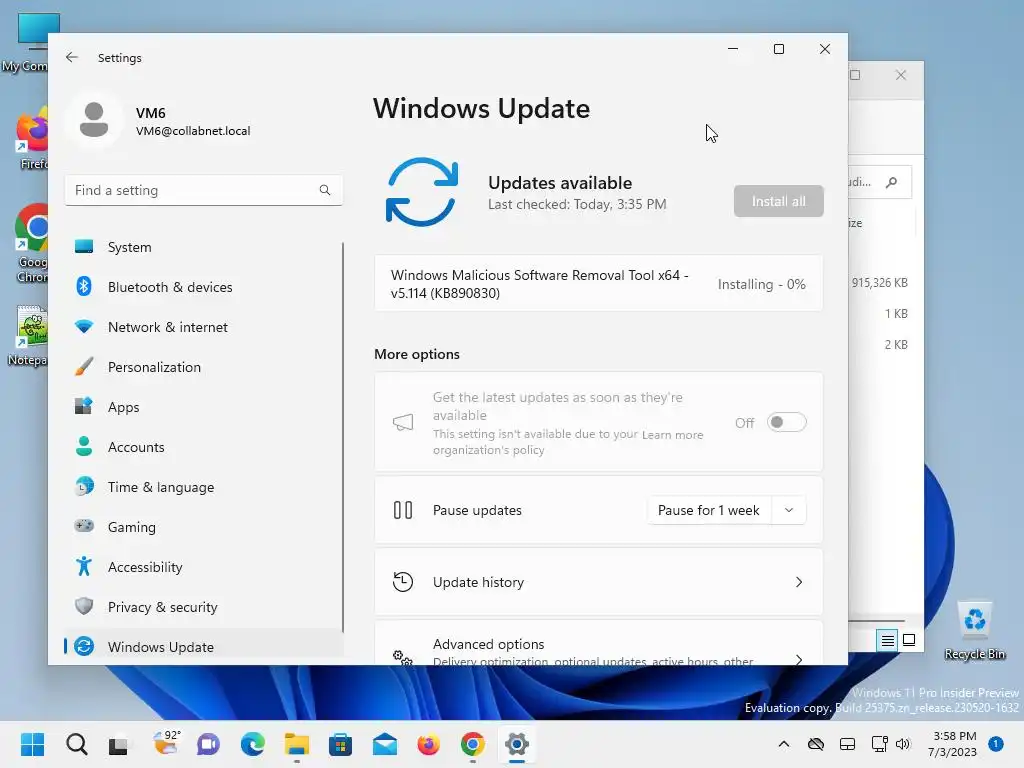Click the Installing - 0% status text

(761, 284)
